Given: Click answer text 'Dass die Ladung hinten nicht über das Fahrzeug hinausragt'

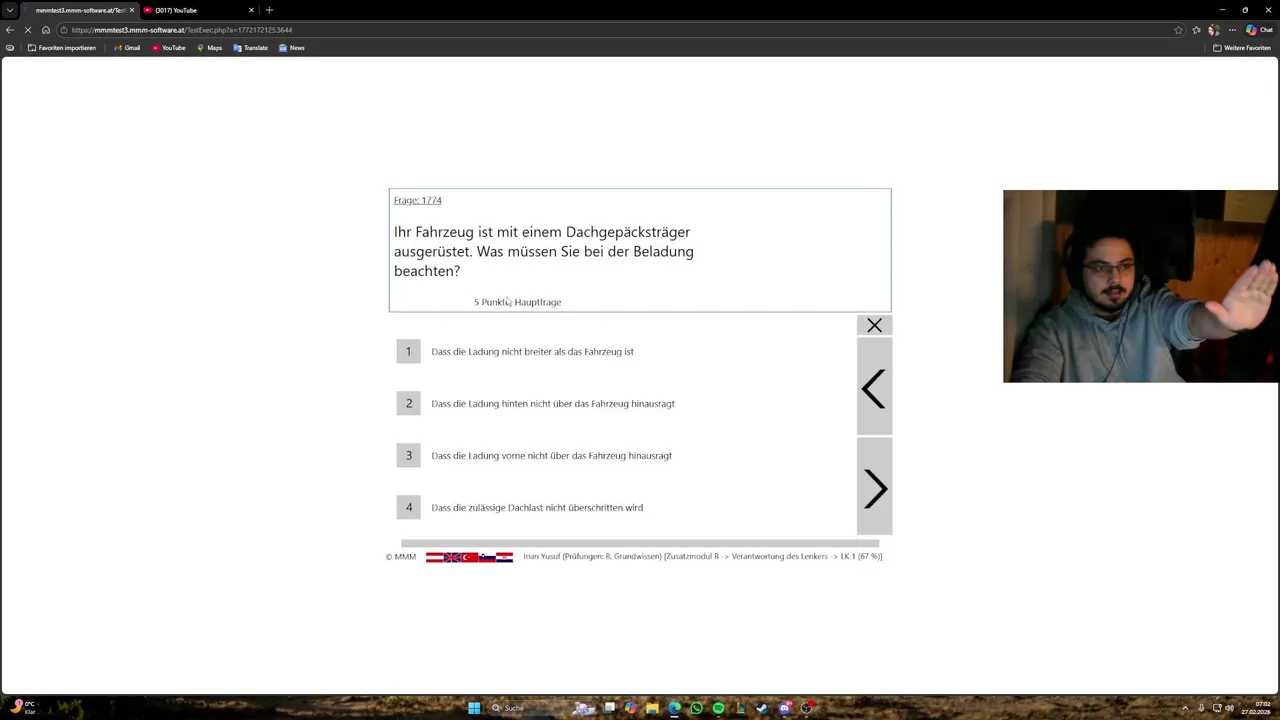Looking at the screenshot, I should point(553,404).
